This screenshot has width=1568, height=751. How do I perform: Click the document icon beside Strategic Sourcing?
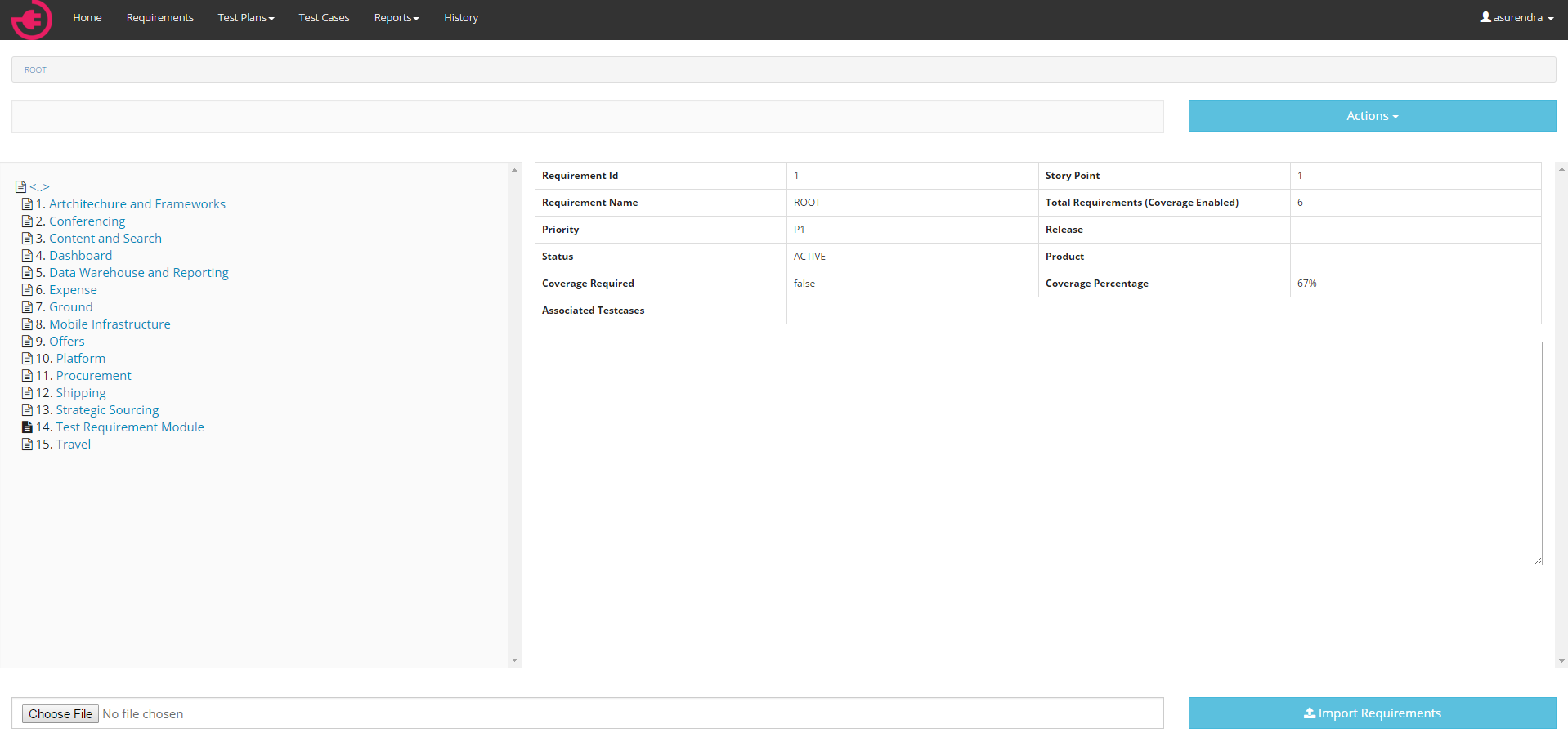click(27, 410)
